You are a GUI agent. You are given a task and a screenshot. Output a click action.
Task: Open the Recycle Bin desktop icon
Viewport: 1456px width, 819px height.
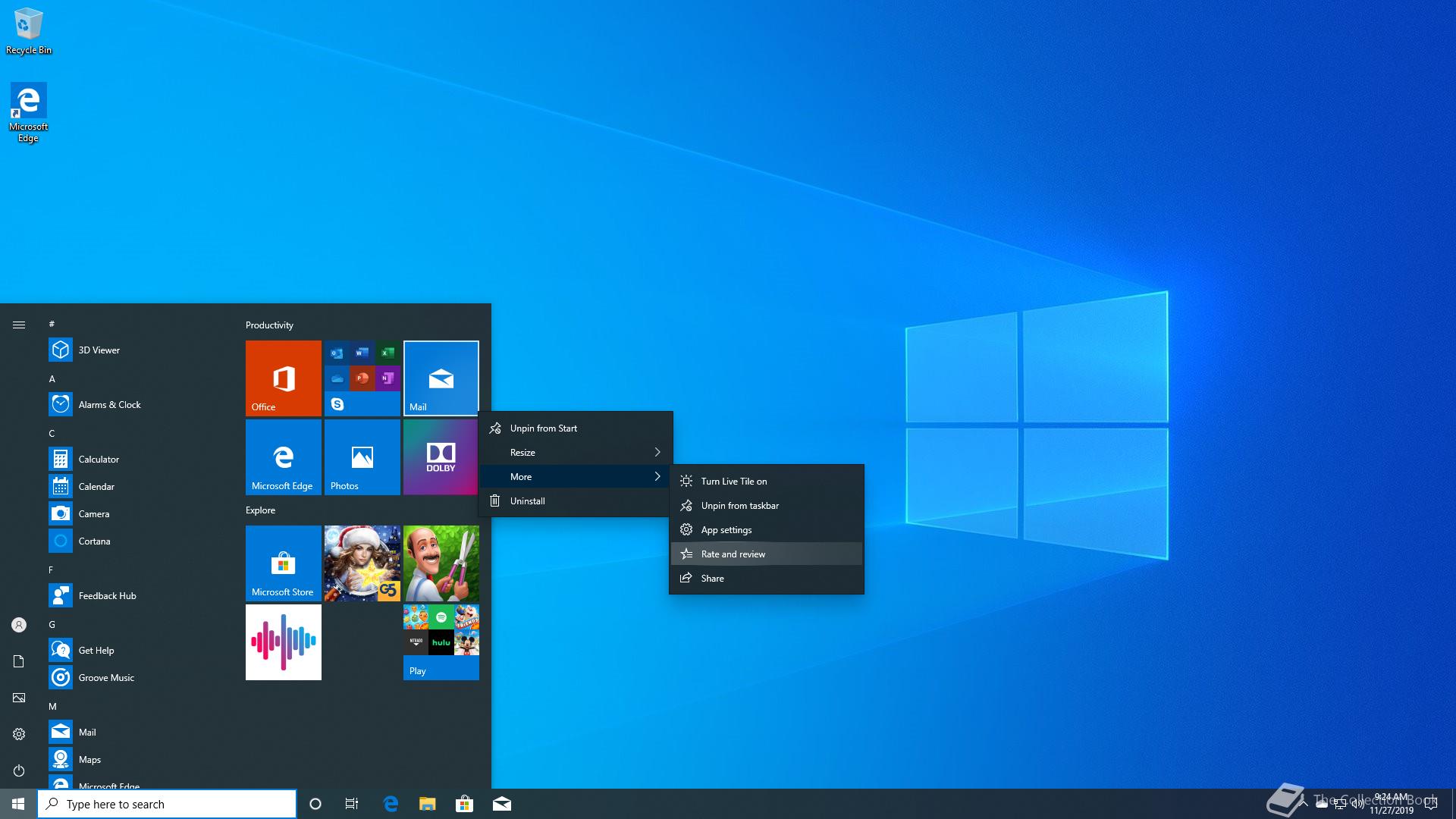pyautogui.click(x=29, y=30)
